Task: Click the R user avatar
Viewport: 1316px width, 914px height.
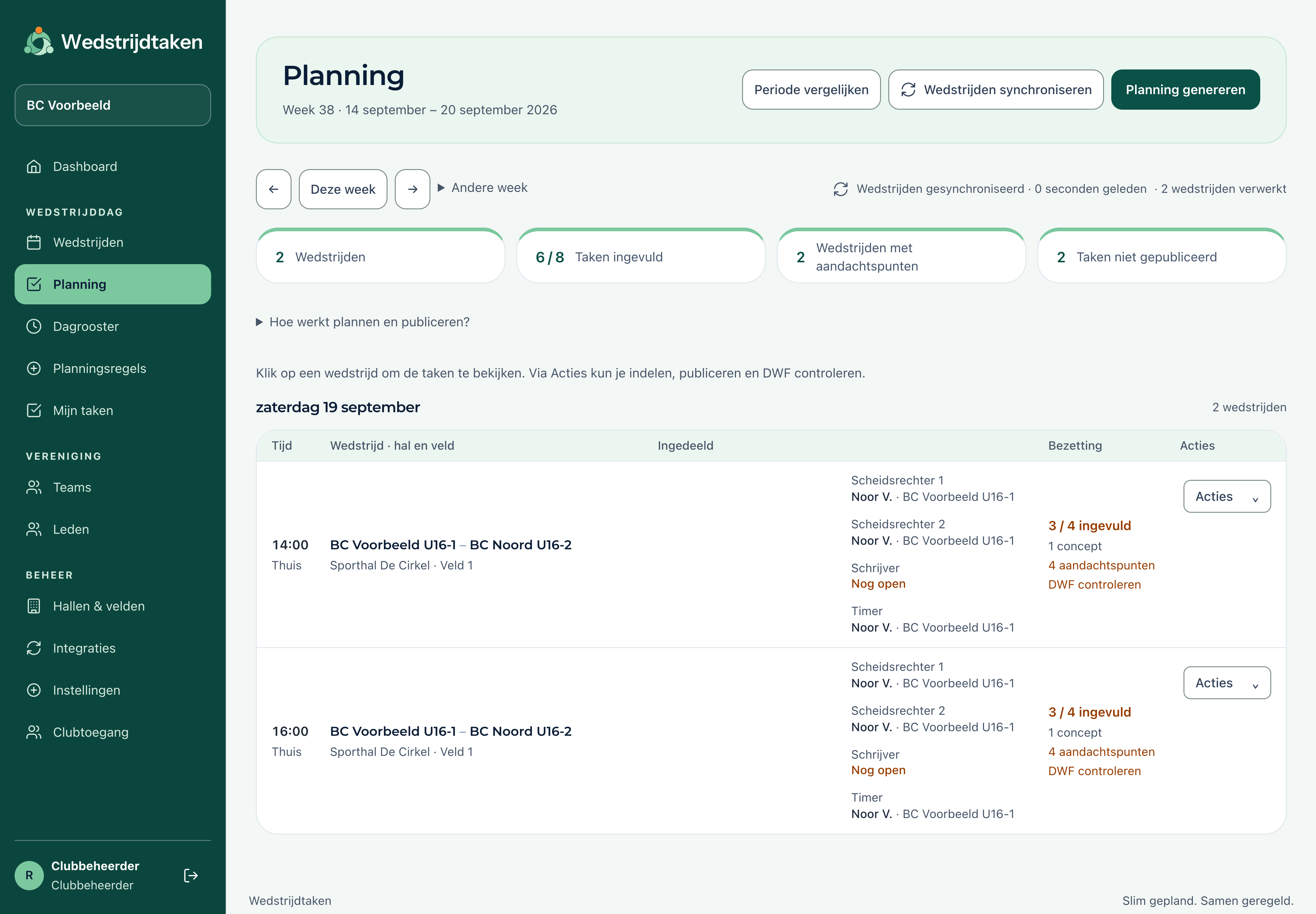Action: (x=29, y=876)
